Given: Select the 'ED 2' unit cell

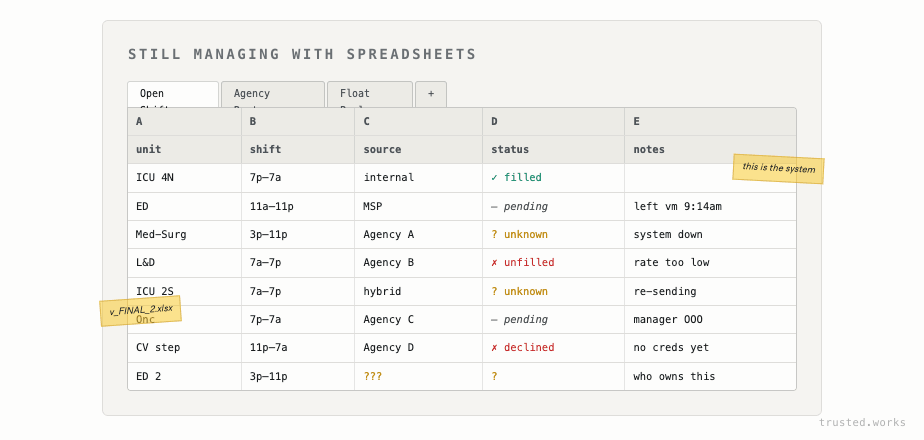Looking at the screenshot, I should (x=184, y=376).
